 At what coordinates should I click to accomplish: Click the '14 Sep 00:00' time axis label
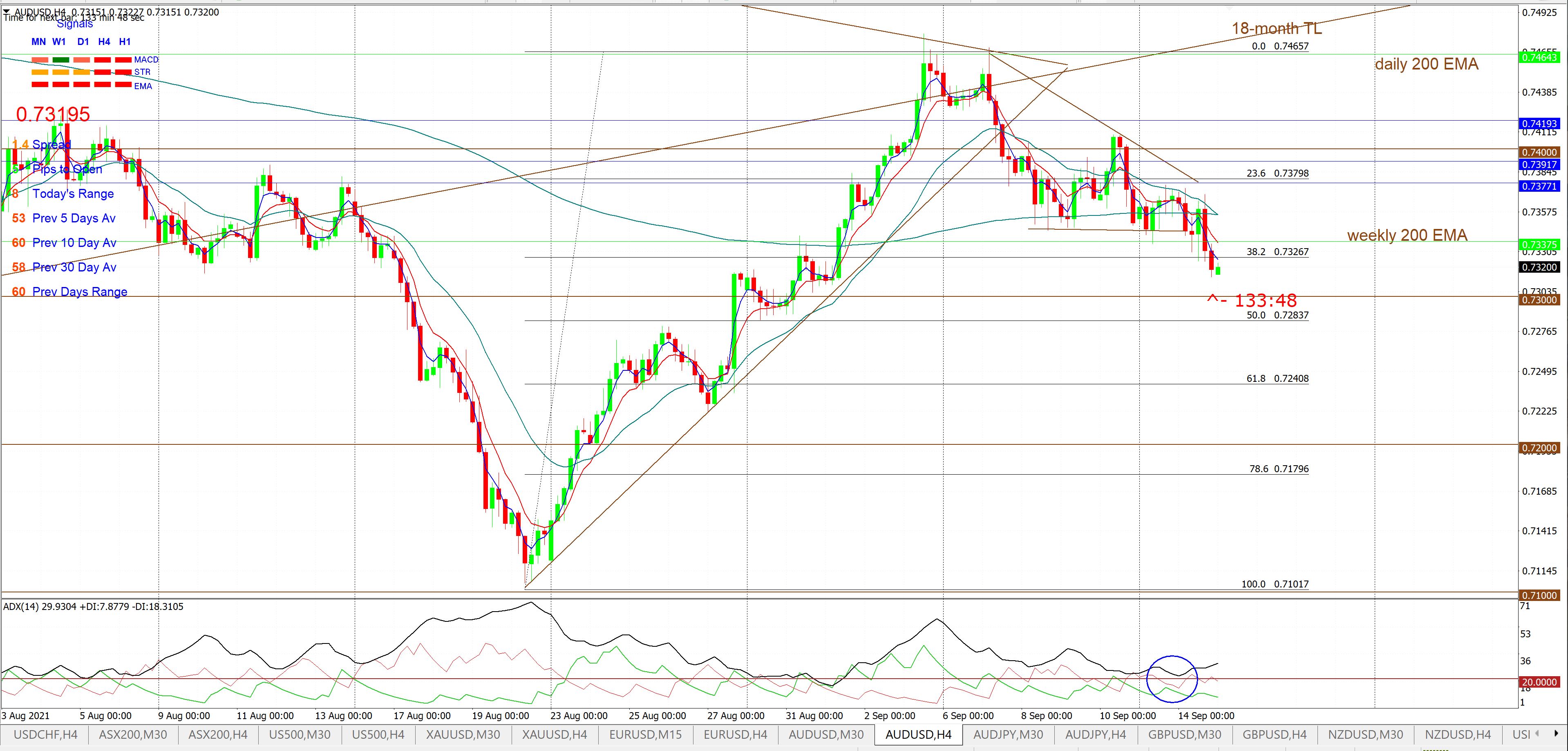click(x=1206, y=716)
